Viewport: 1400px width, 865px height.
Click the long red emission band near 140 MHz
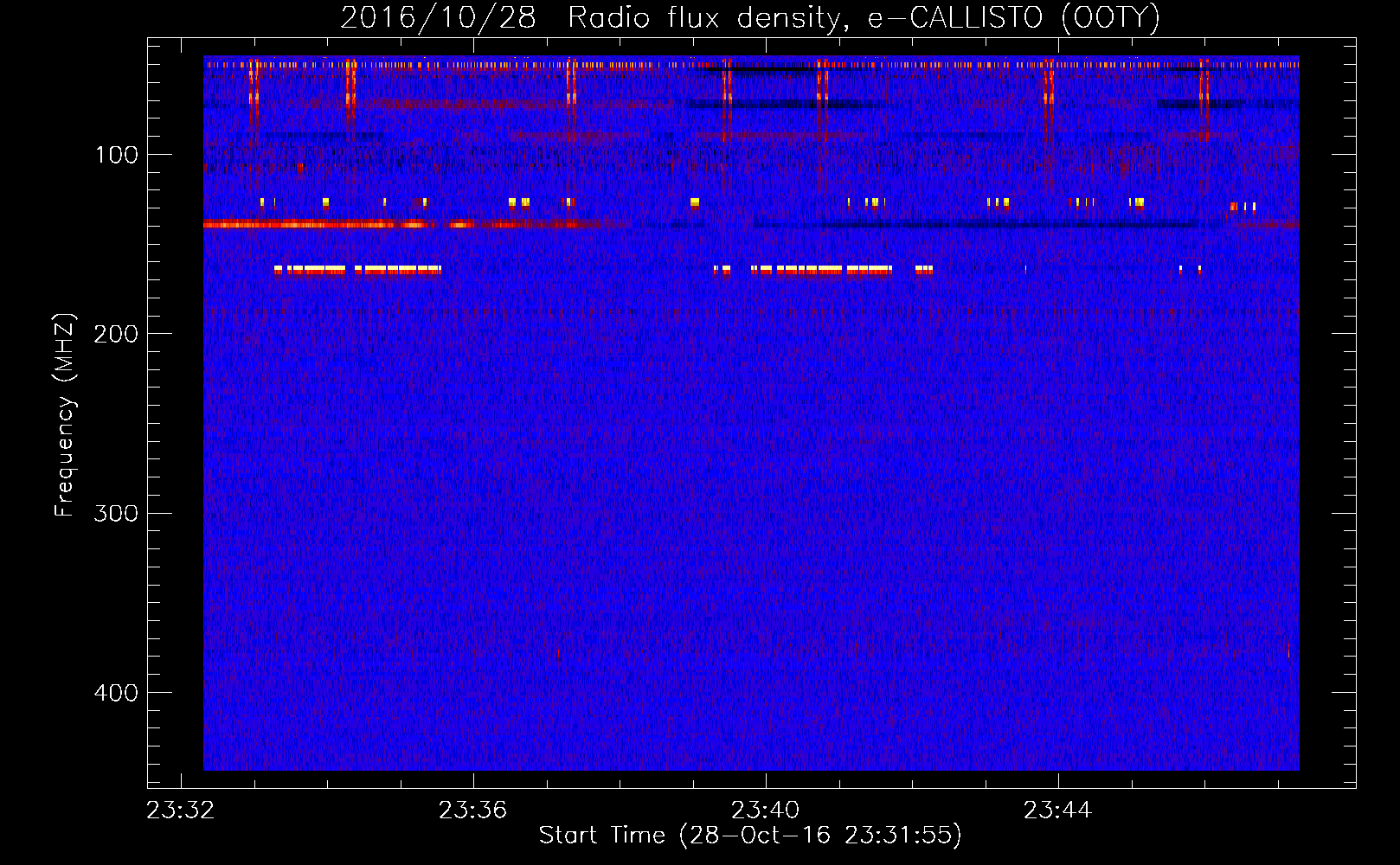point(391,225)
